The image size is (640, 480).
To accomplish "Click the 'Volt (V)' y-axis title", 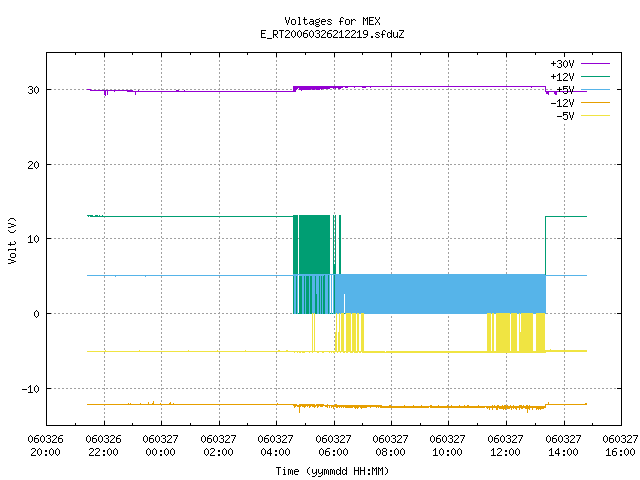I will (12, 240).
